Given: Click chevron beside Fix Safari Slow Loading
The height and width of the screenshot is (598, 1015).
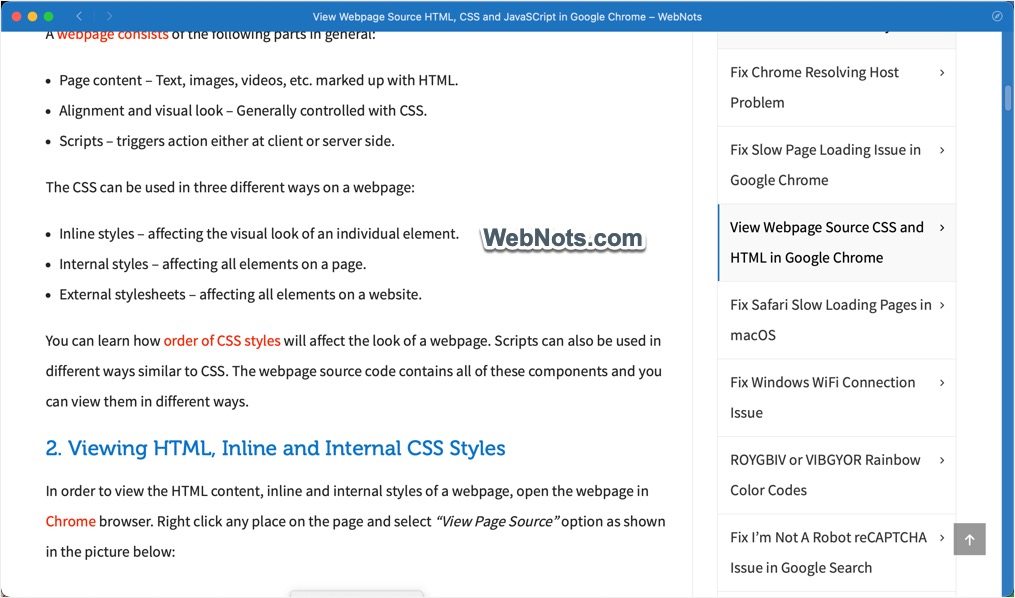Looking at the screenshot, I should tap(942, 305).
